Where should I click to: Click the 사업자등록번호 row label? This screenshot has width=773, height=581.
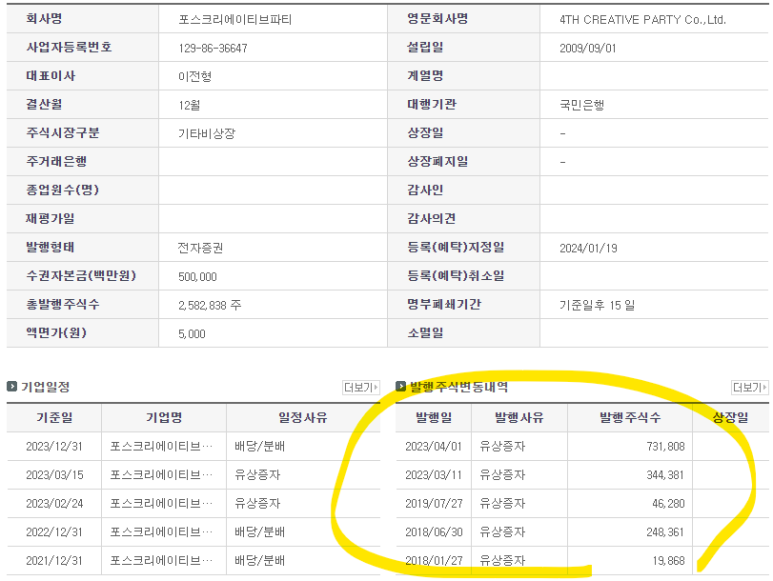pos(69,47)
